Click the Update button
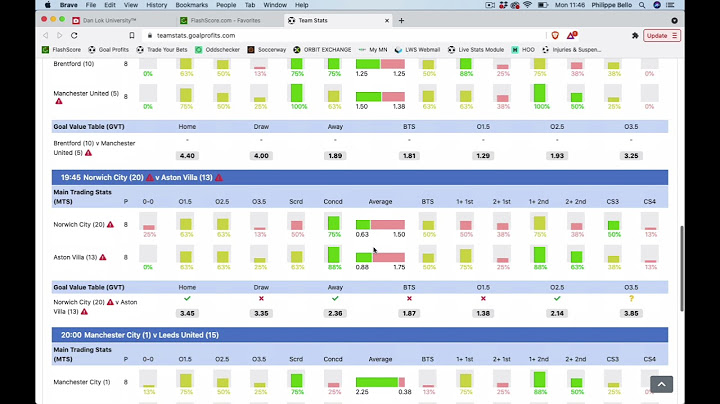This screenshot has width=720, height=404. [x=662, y=35]
